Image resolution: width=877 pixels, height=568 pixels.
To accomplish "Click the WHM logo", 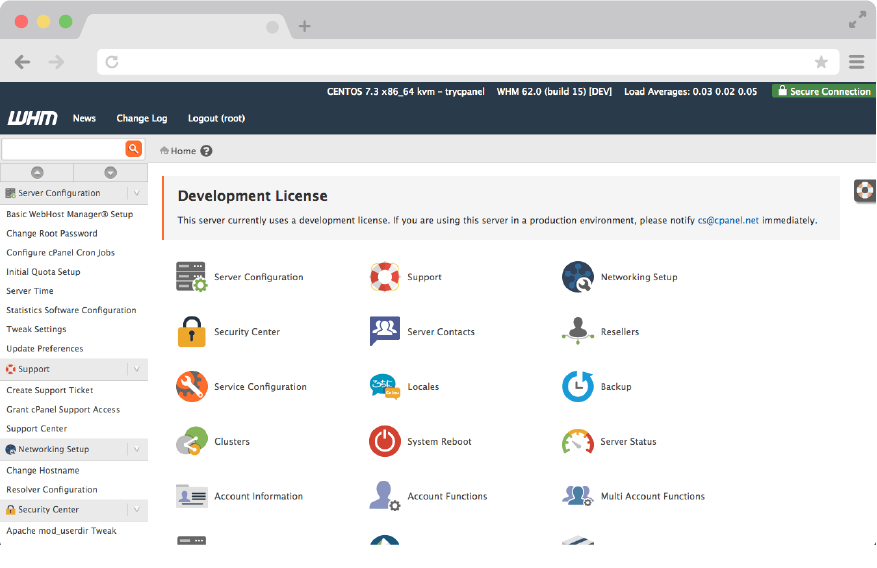I will 32,118.
